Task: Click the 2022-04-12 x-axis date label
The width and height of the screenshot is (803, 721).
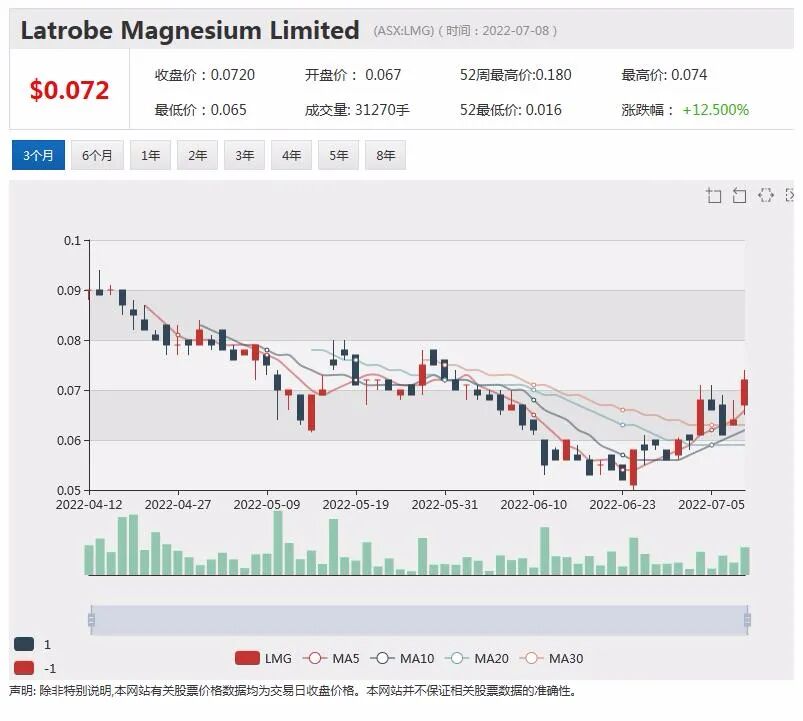Action: 89,504
